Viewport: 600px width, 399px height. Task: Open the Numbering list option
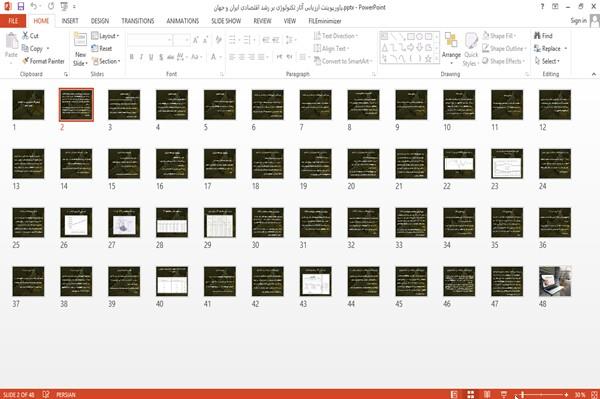248,39
